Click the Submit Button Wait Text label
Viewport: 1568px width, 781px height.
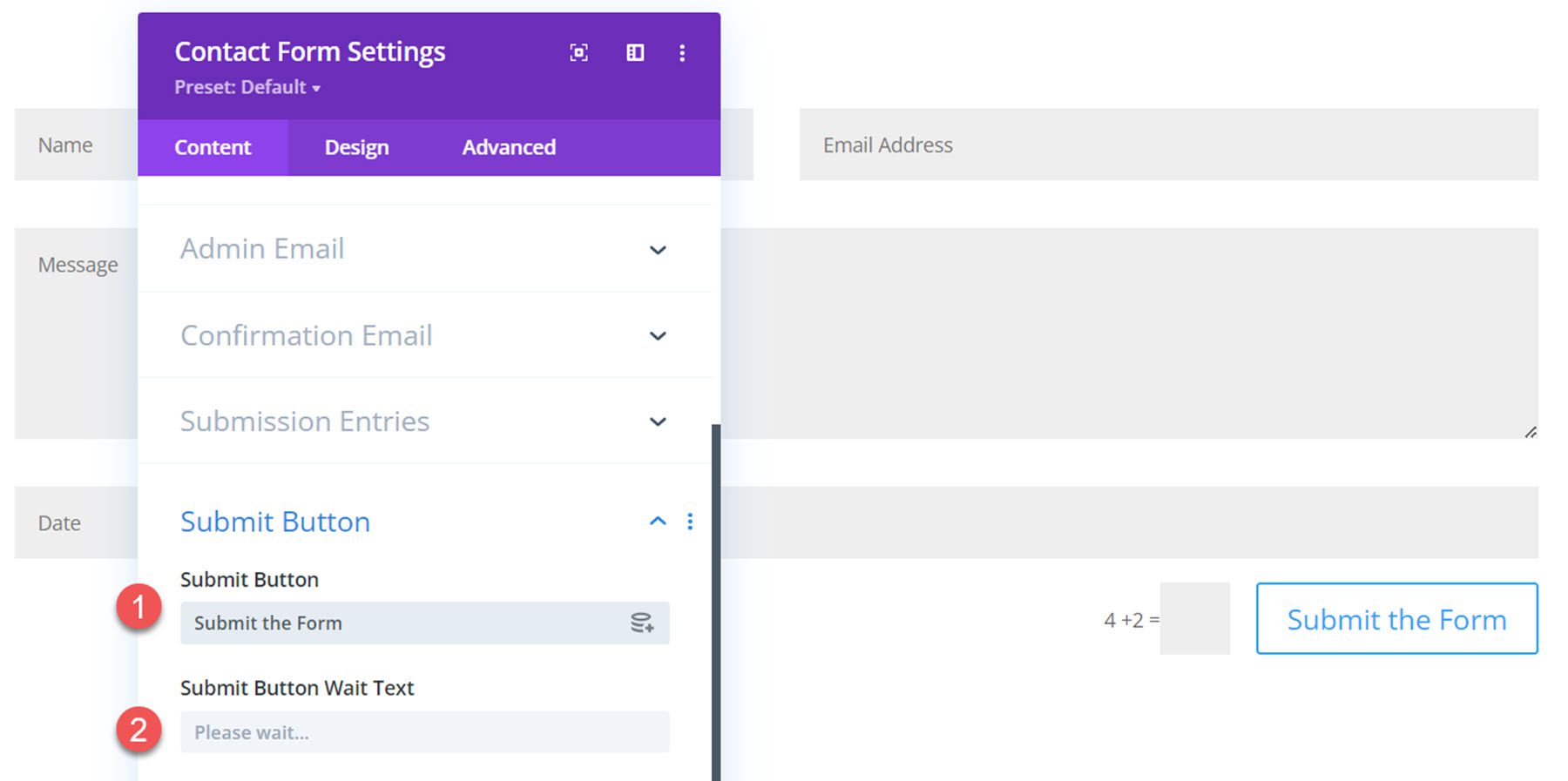297,688
